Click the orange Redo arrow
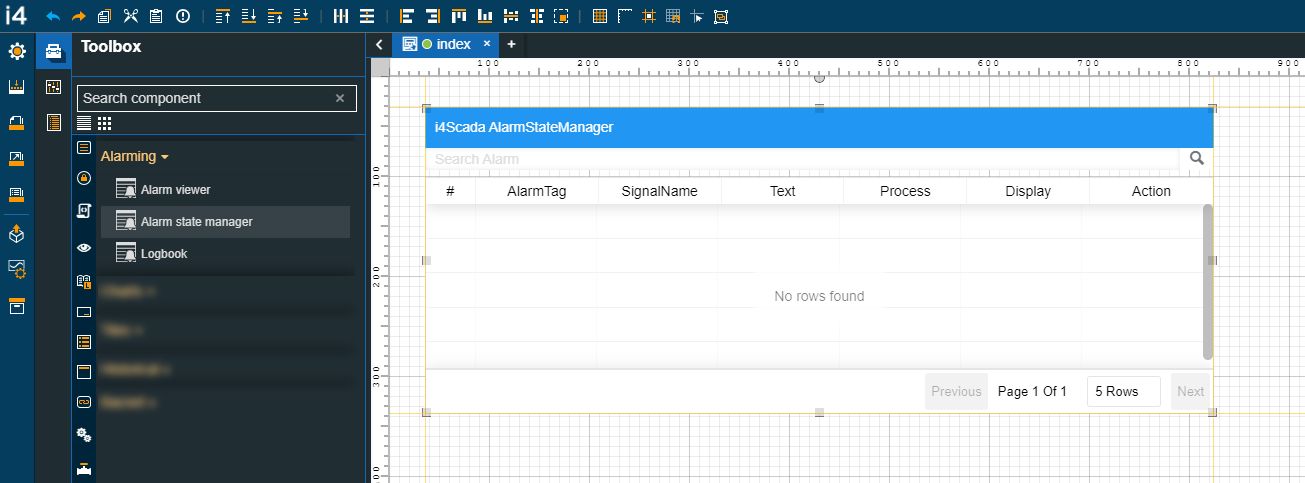This screenshot has width=1305, height=483. tap(79, 16)
